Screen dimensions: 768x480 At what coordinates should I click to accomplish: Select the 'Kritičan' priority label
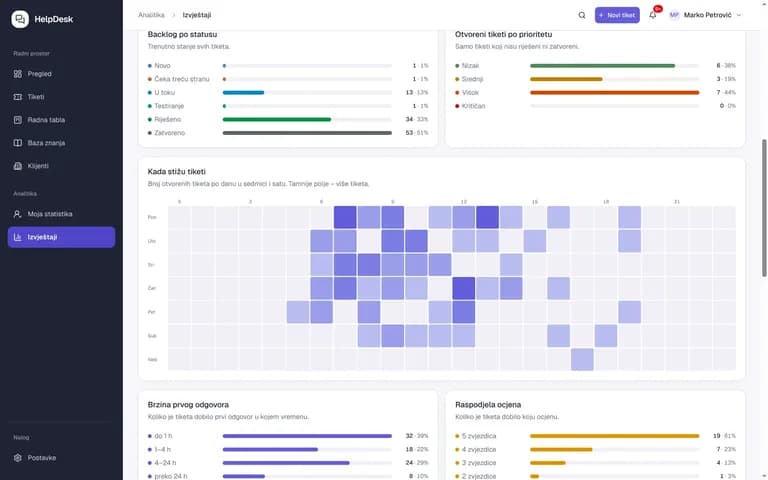473,106
